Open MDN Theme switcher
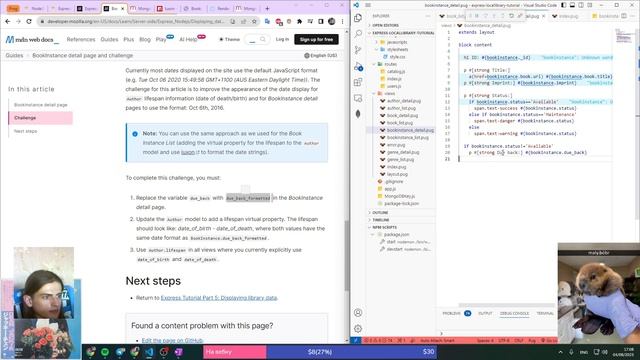The image size is (640, 360). 229,39
